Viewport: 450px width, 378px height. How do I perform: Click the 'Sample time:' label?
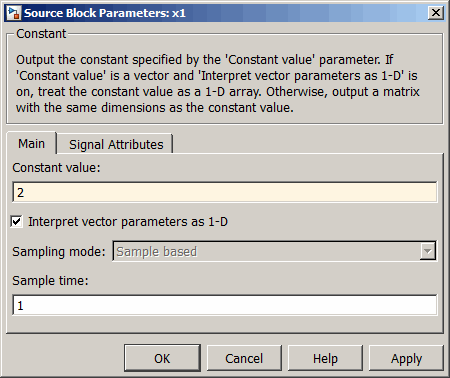(x=50, y=281)
